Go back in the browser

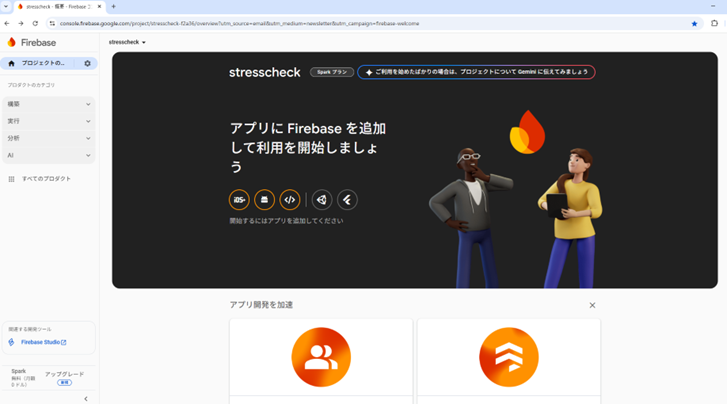click(7, 23)
